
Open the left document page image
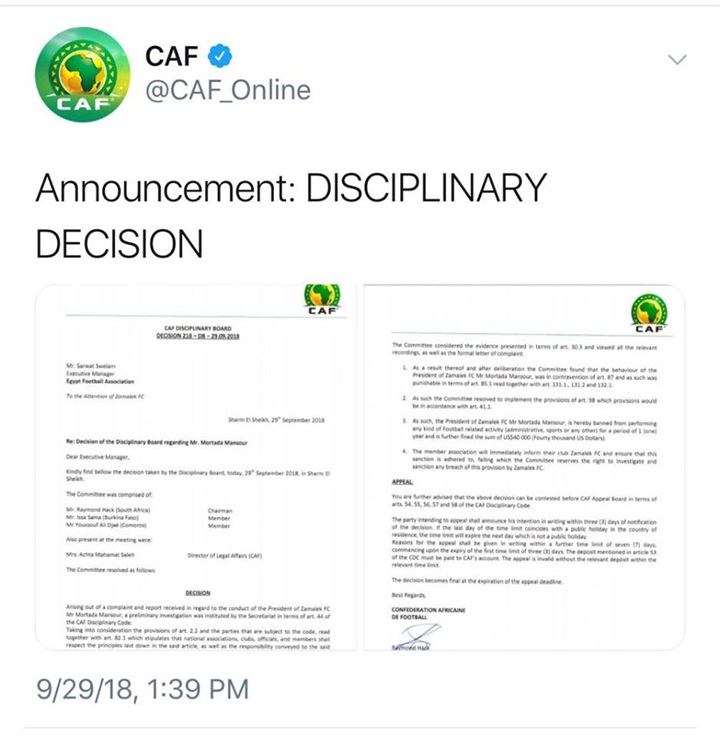[x=193, y=470]
